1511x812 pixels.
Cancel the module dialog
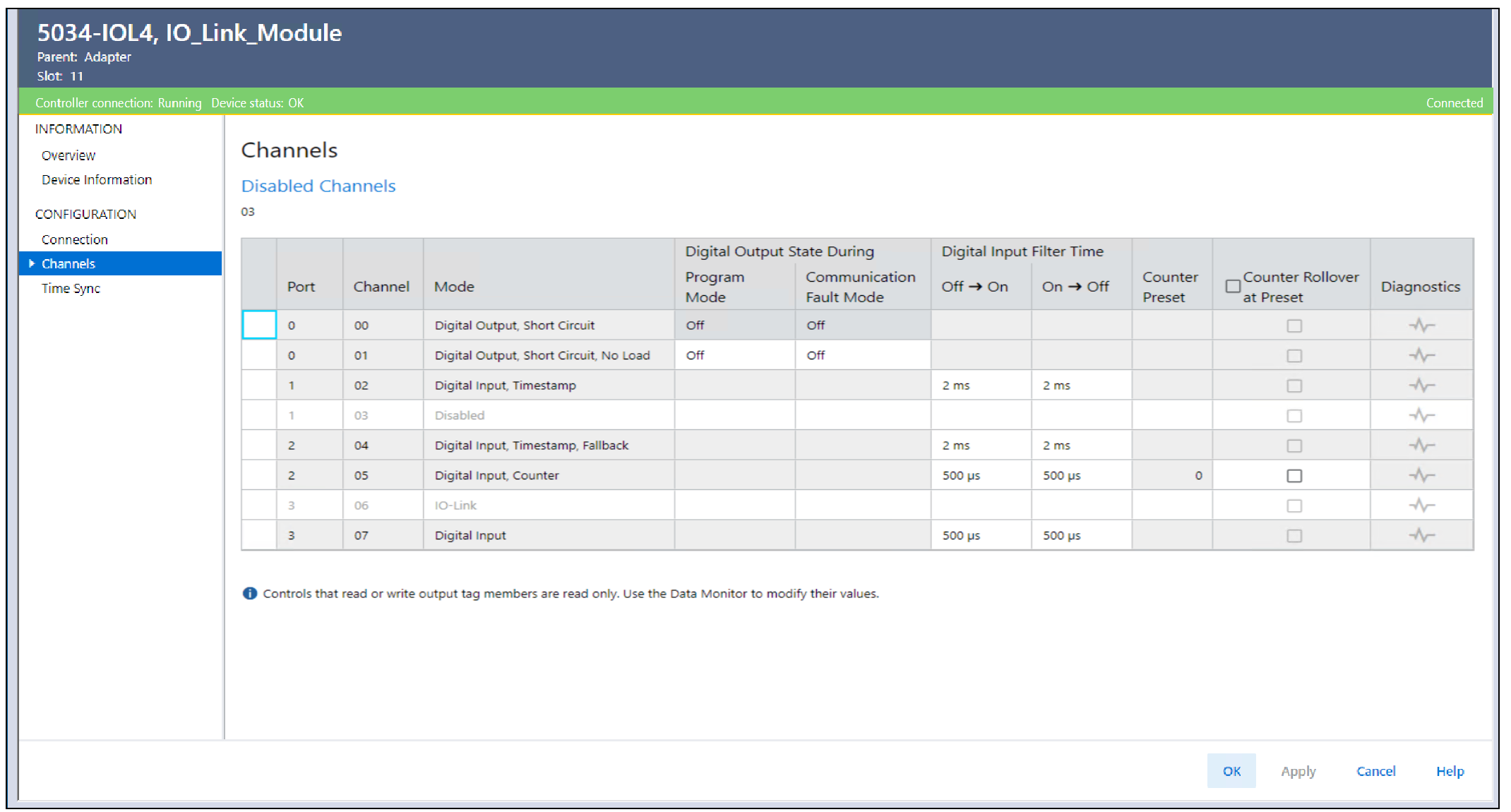[1375, 771]
